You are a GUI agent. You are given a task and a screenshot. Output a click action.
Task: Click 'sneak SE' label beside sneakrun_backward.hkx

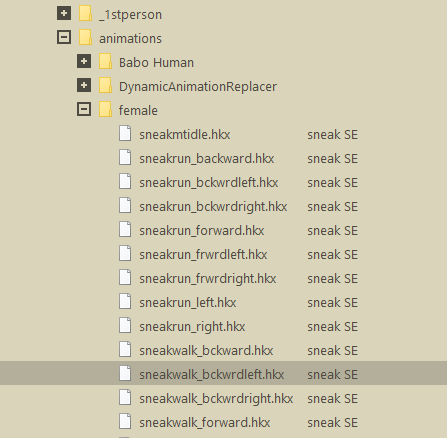point(332,159)
